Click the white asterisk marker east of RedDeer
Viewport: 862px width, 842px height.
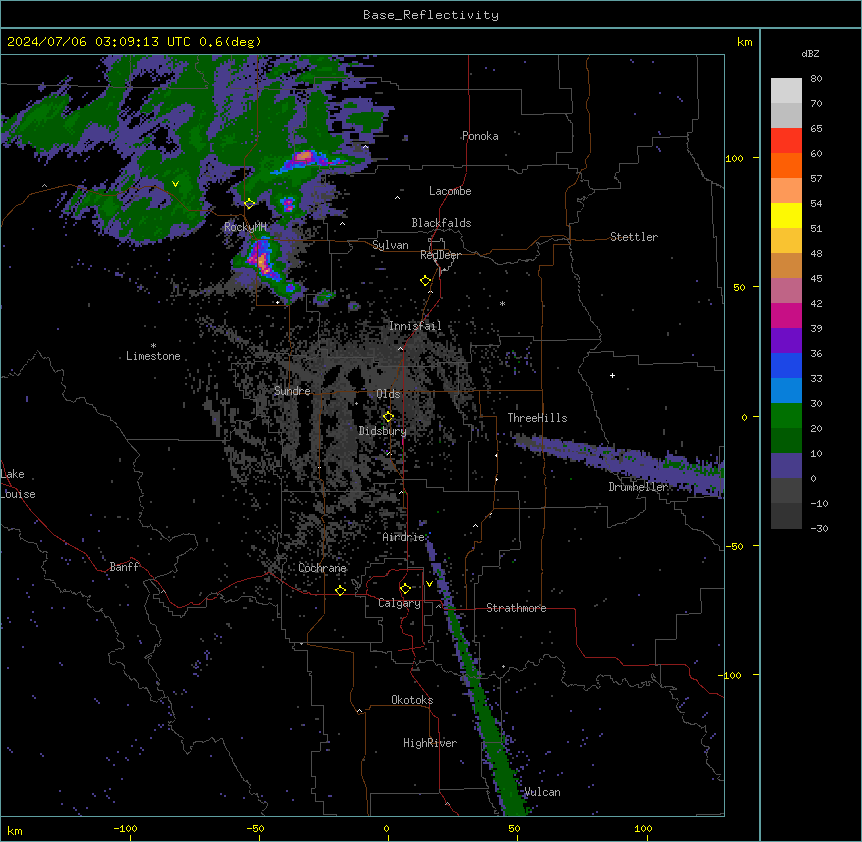coord(502,303)
